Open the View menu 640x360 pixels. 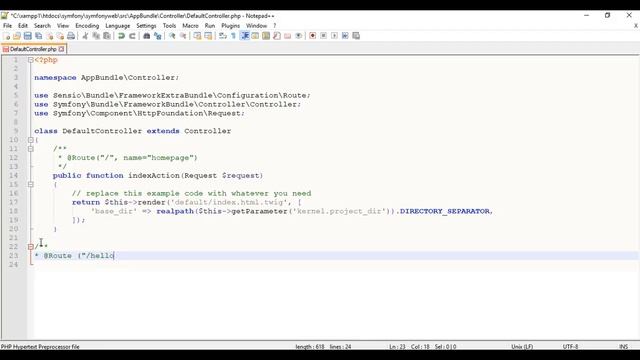tap(63, 26)
